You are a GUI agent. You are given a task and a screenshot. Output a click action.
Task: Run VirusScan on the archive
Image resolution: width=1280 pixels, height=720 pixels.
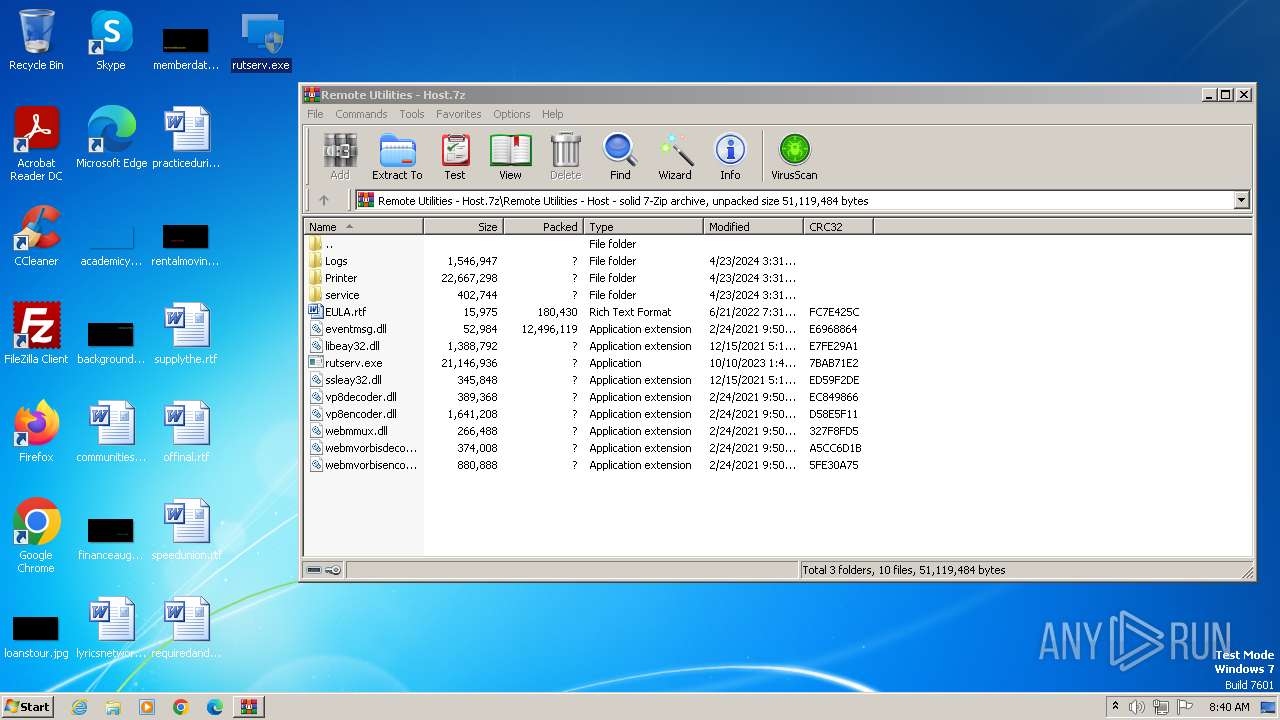point(794,157)
